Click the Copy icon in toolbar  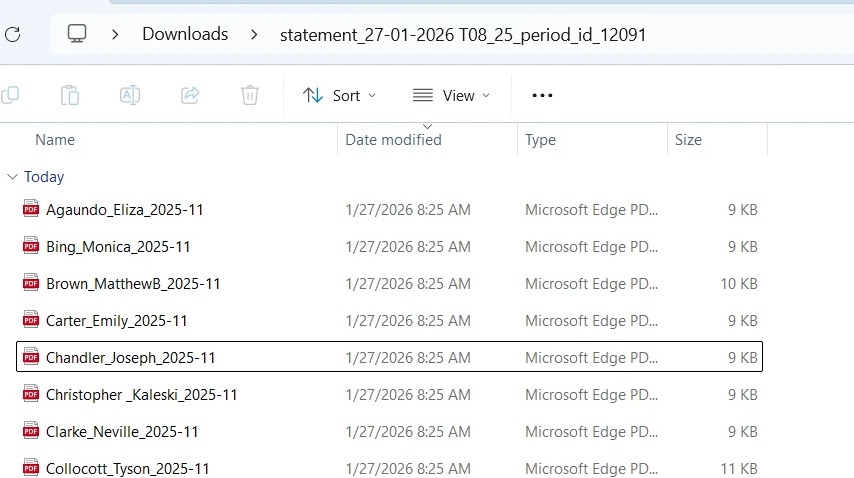coord(10,95)
